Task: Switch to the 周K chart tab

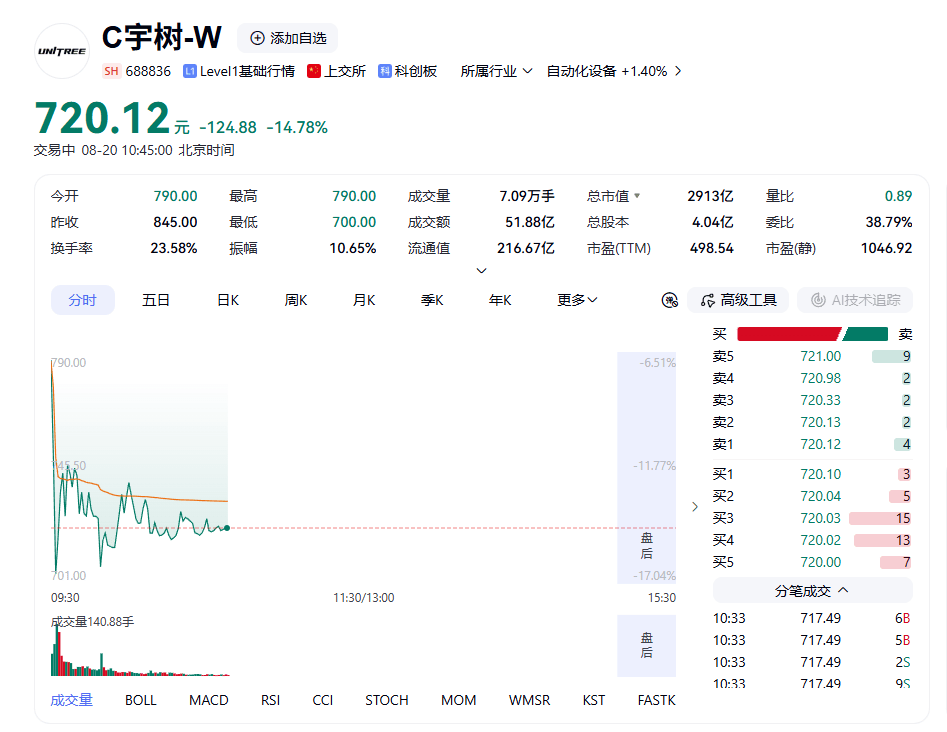Action: pyautogui.click(x=296, y=300)
